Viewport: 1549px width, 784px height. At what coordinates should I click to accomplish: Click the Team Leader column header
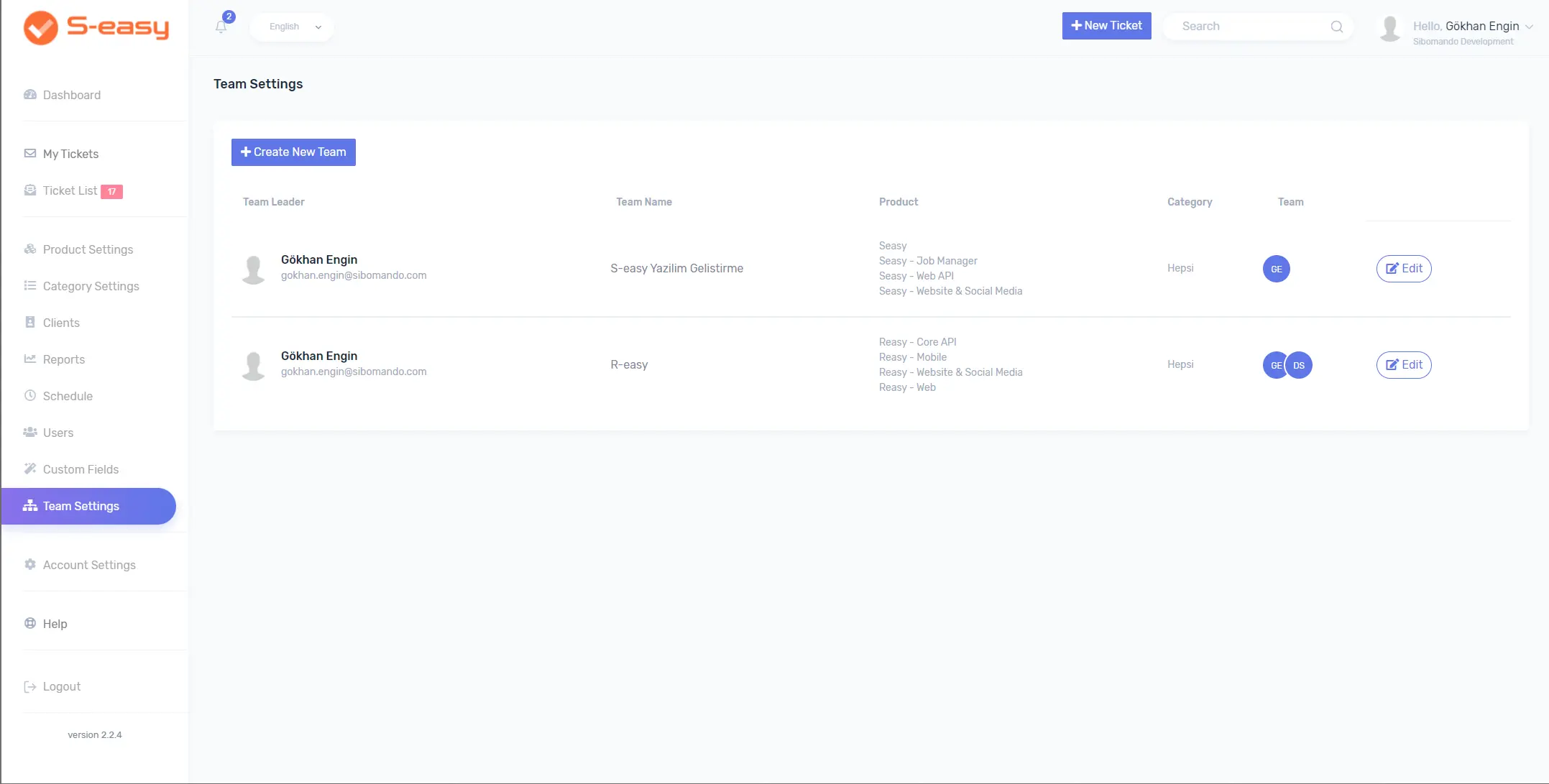coord(274,202)
